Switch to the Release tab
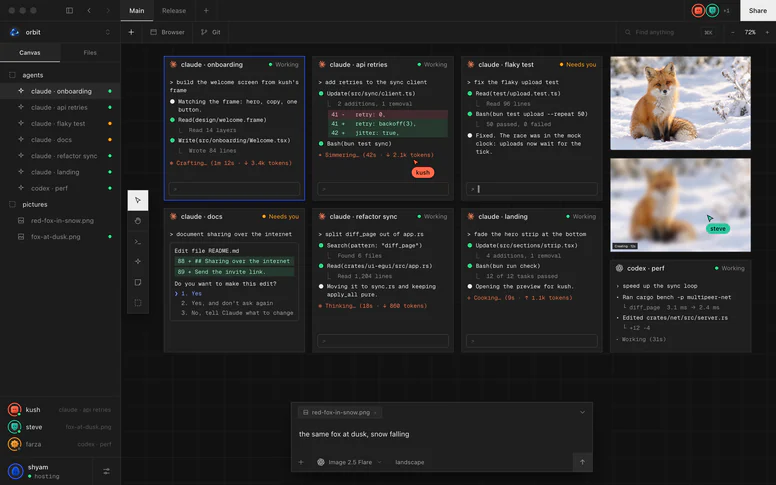The image size is (776, 485). 174,10
